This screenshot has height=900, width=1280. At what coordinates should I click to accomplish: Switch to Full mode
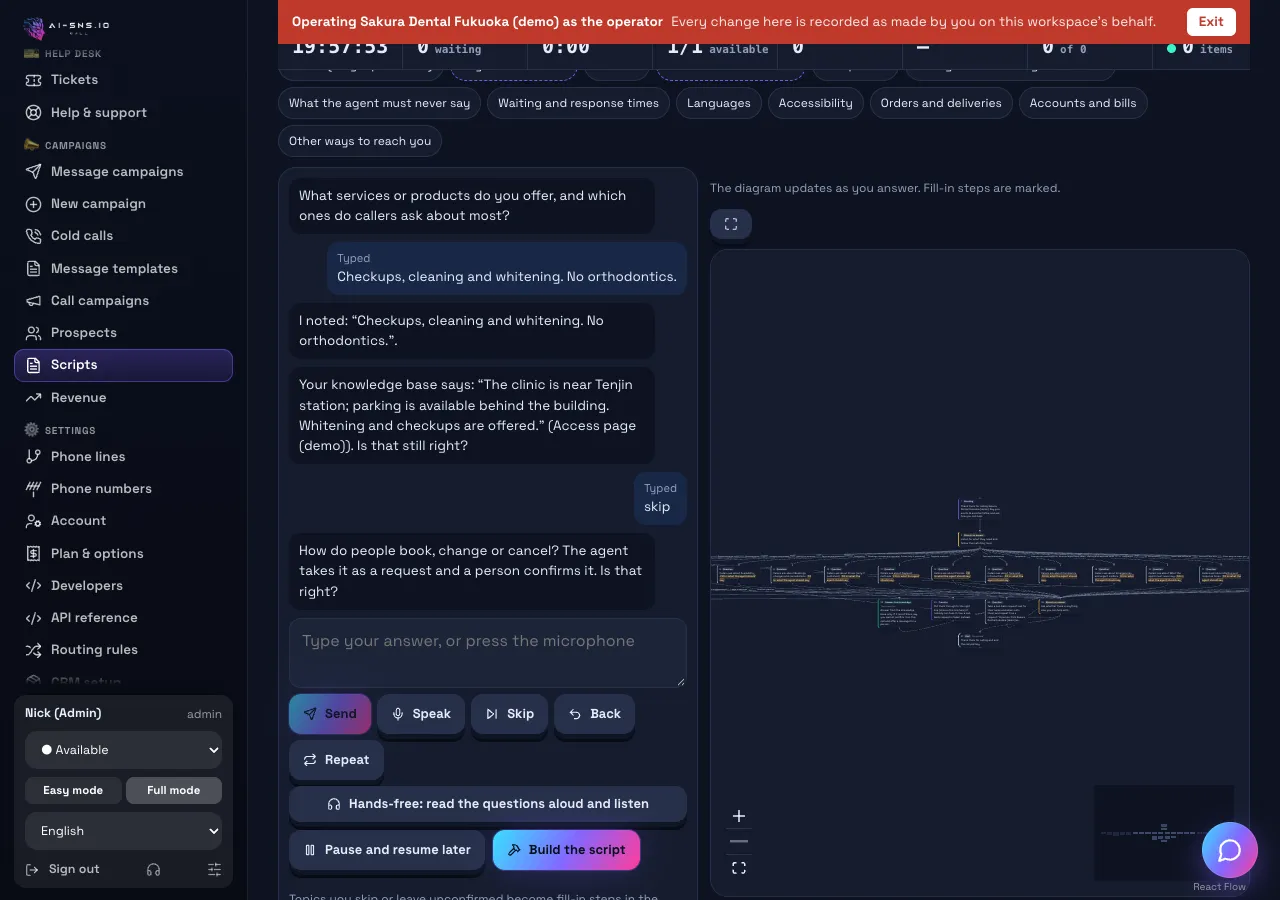coord(174,790)
